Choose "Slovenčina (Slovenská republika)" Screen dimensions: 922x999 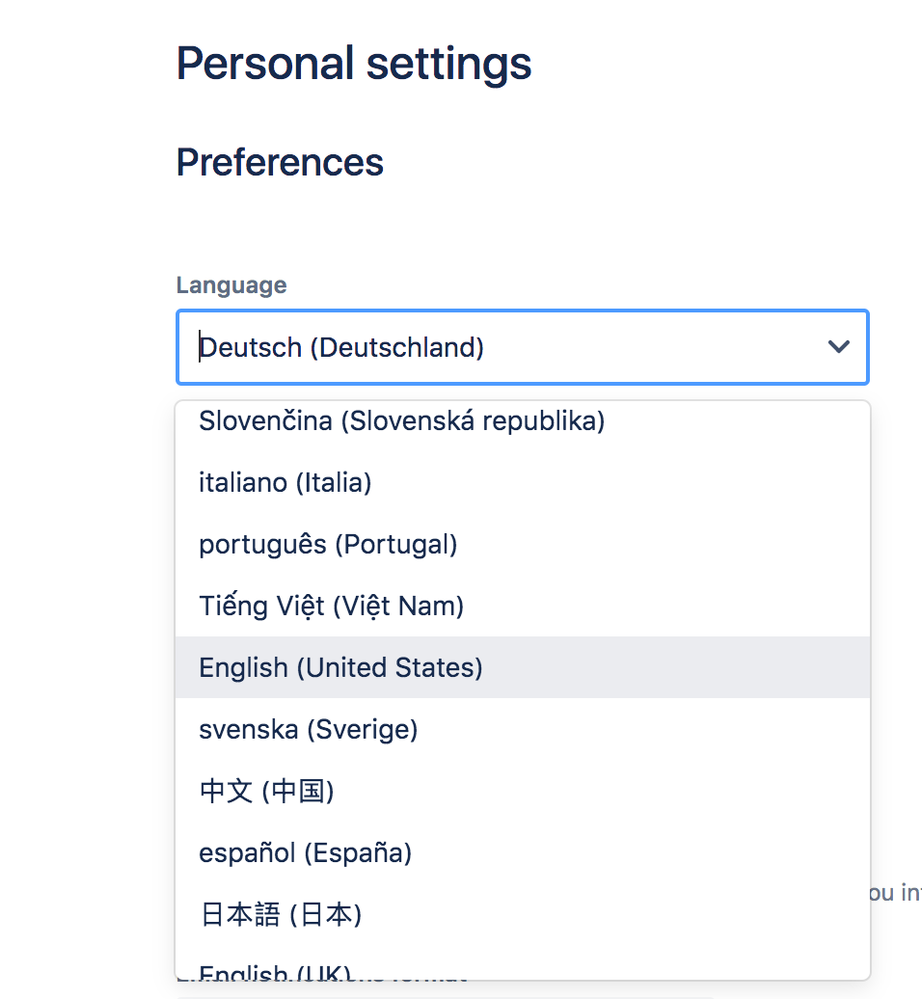pos(400,421)
